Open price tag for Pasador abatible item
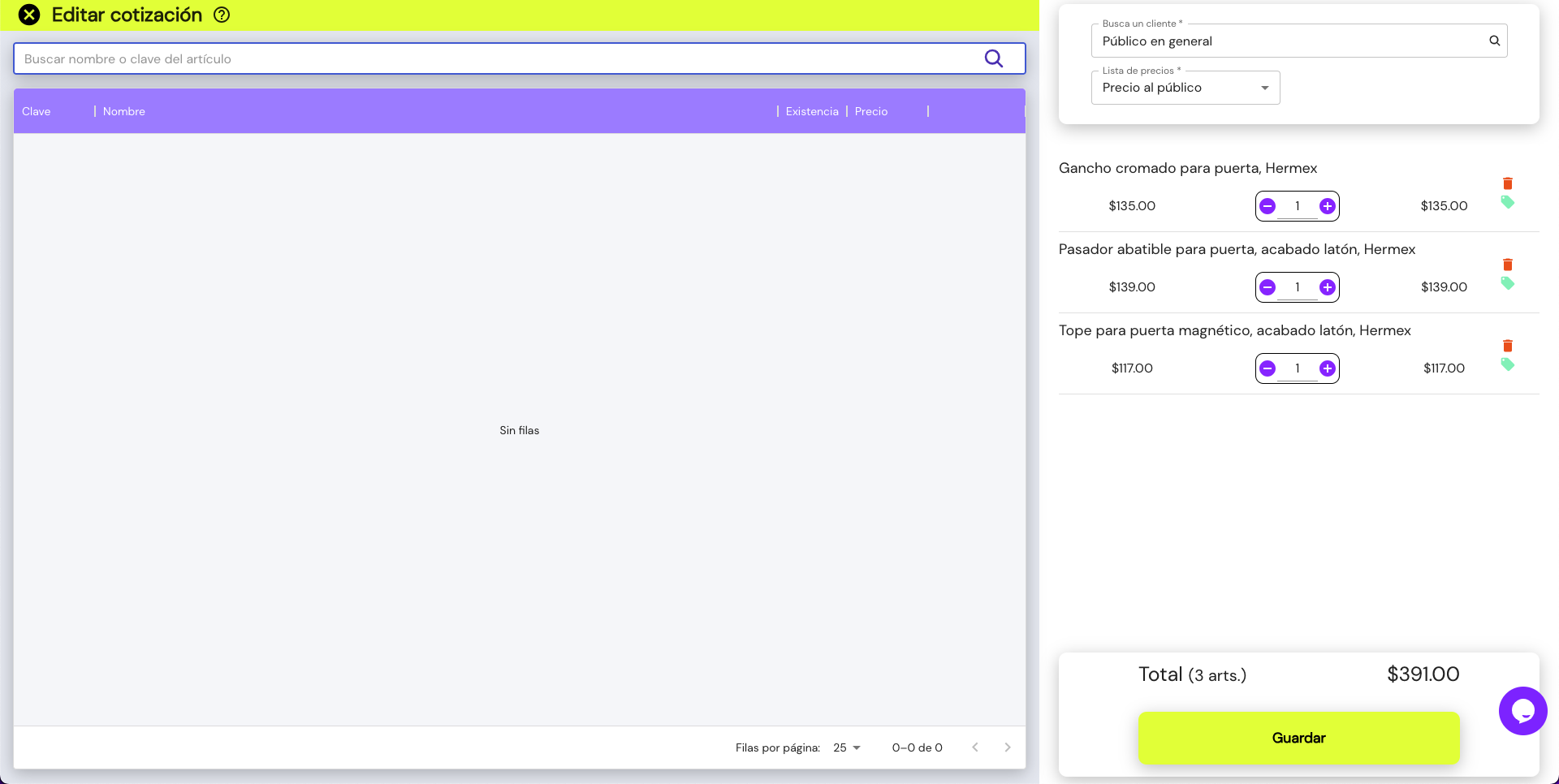Image resolution: width=1559 pixels, height=784 pixels. [x=1507, y=283]
